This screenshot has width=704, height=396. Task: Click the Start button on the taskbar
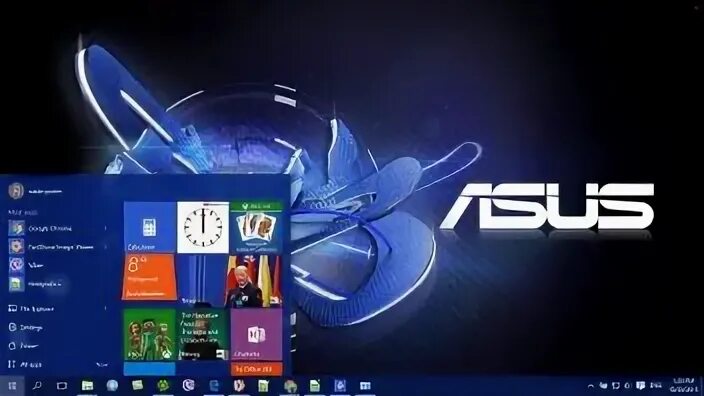(x=12, y=386)
